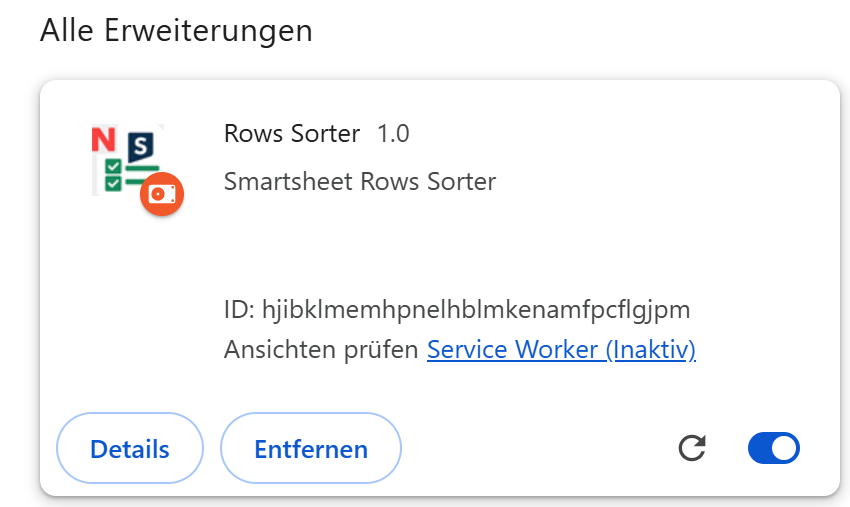
Task: Click the Rows Sorter extension logo
Action: tap(128, 160)
